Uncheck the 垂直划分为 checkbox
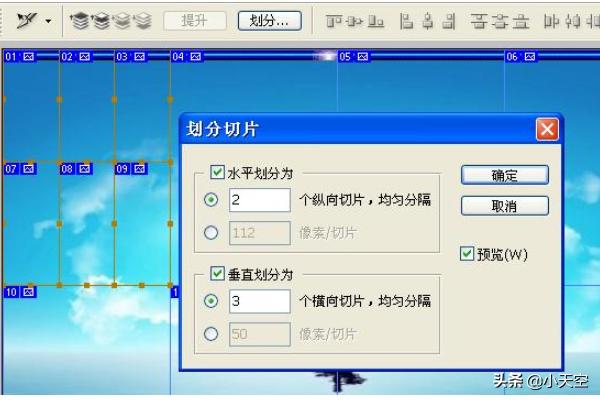Image resolution: width=600 pixels, height=400 pixels. click(218, 274)
